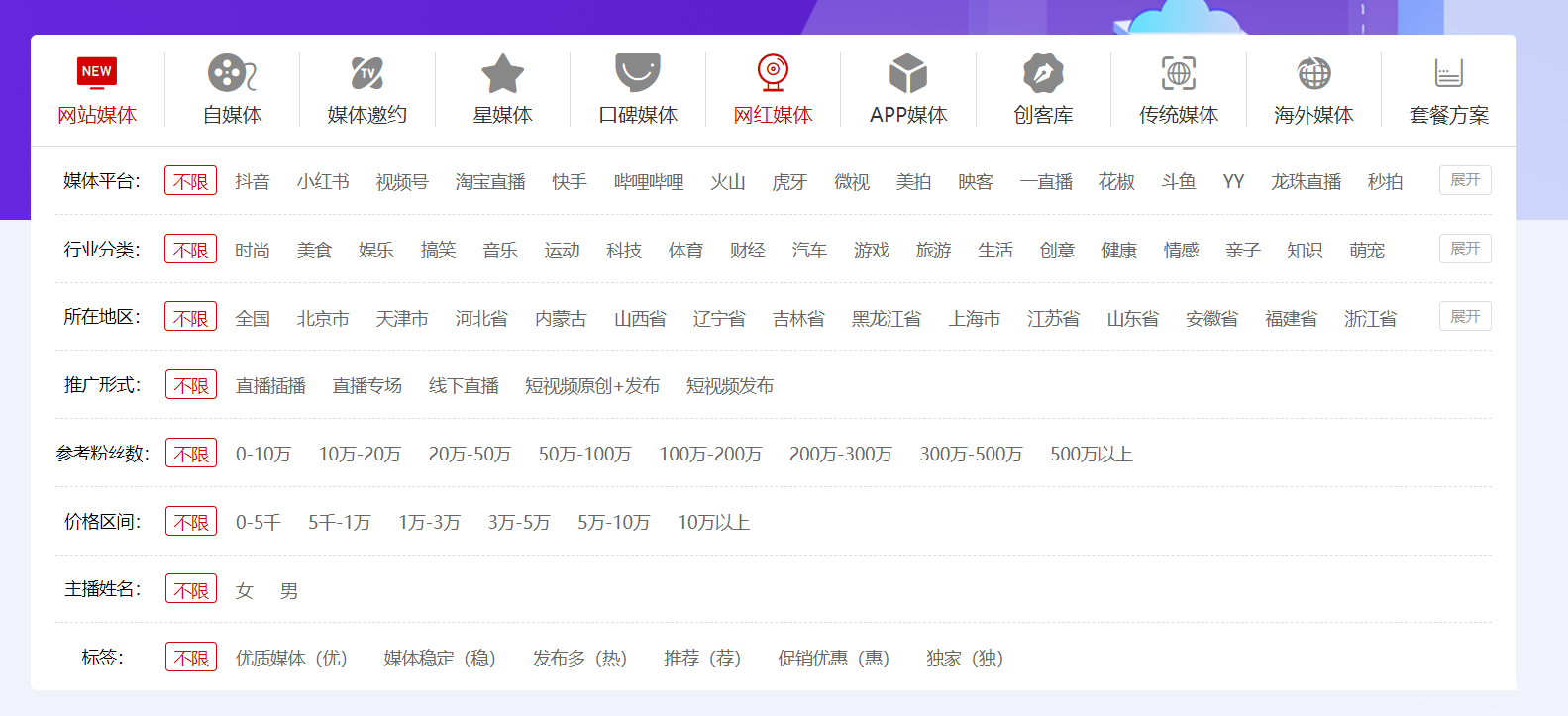
Task: Open the 传统媒体 globe scan icon
Action: pyautogui.click(x=1179, y=73)
